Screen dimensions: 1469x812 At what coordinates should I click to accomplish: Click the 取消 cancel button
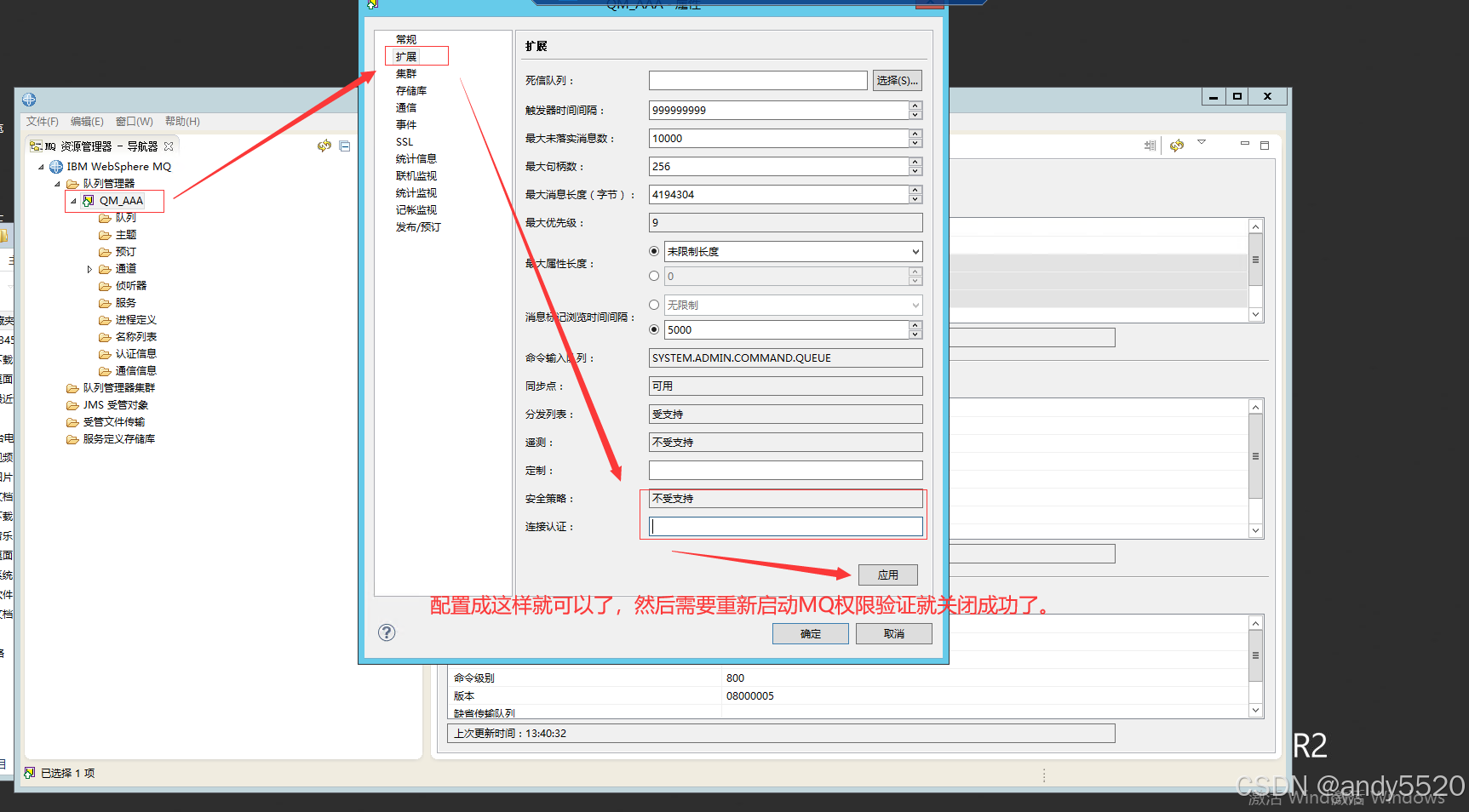coord(894,634)
